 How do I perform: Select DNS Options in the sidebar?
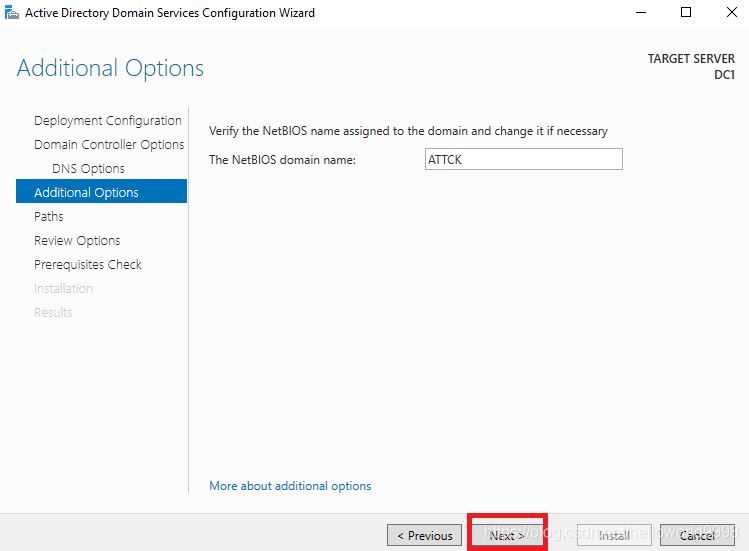(88, 168)
